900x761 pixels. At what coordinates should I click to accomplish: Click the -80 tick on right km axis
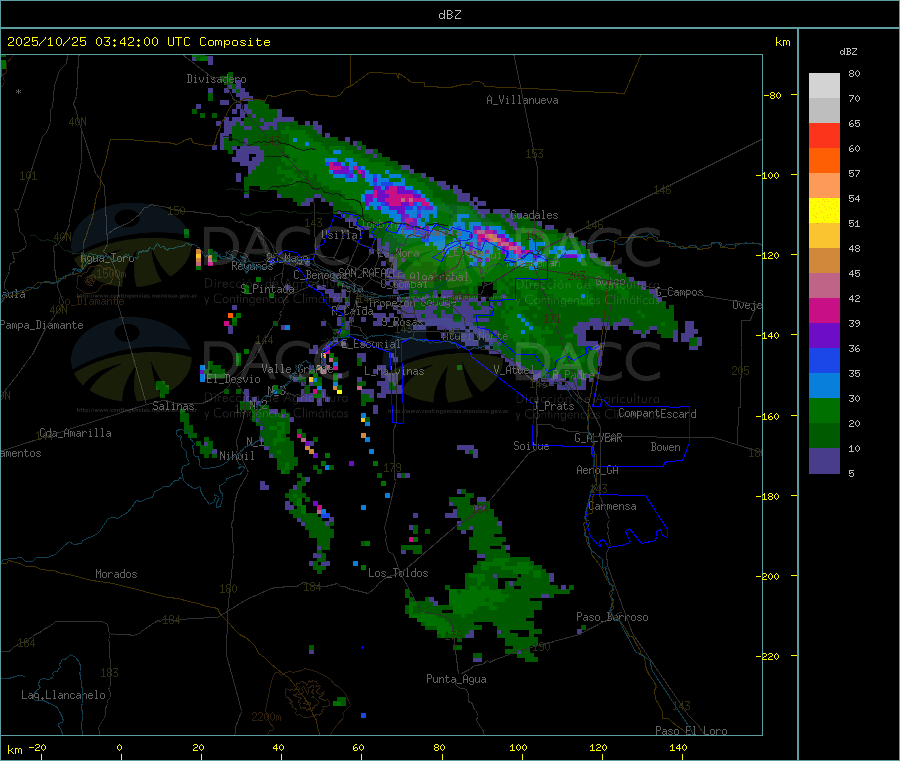click(x=773, y=95)
